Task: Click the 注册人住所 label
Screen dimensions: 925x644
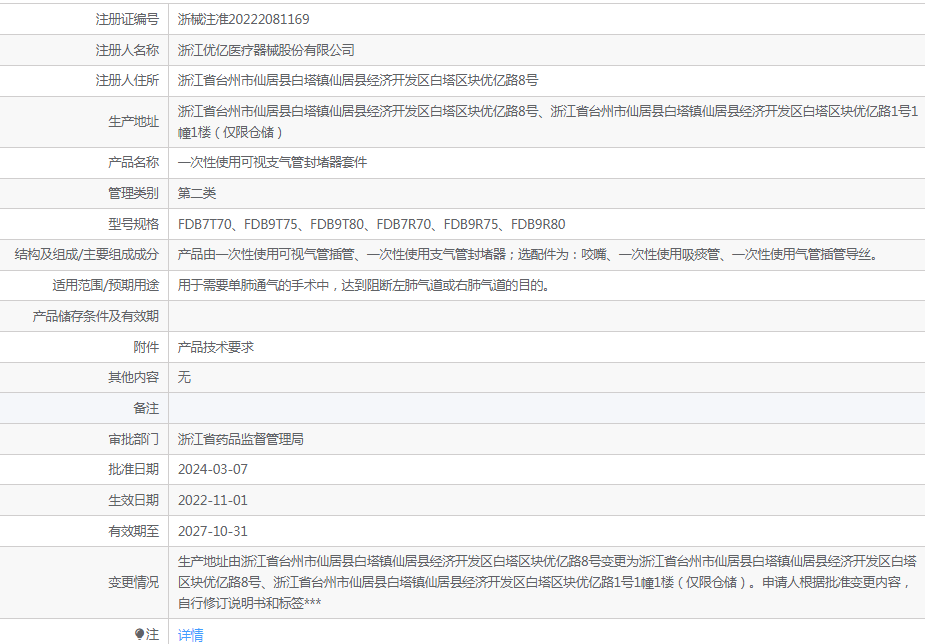Action: [127, 80]
